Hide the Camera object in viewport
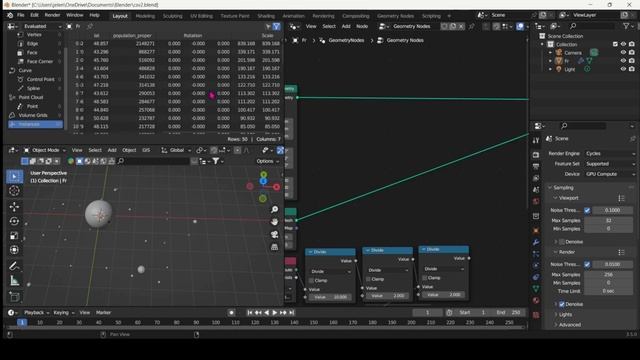The width and height of the screenshot is (640, 360). coord(623,53)
